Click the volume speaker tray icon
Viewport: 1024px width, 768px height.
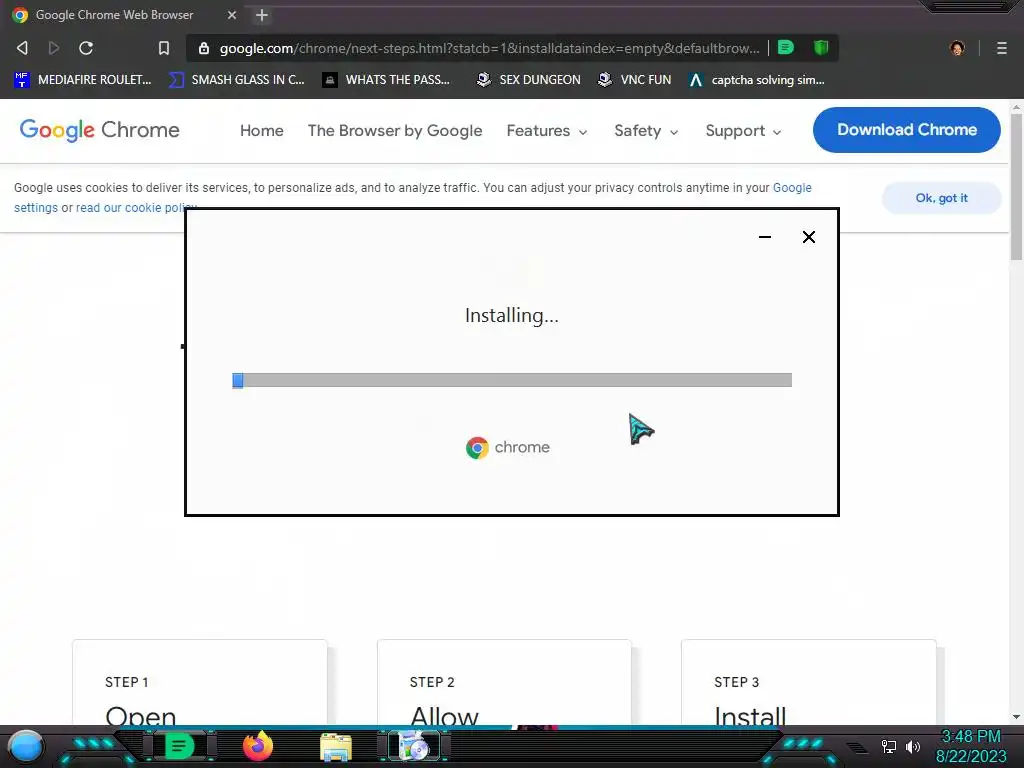click(912, 746)
